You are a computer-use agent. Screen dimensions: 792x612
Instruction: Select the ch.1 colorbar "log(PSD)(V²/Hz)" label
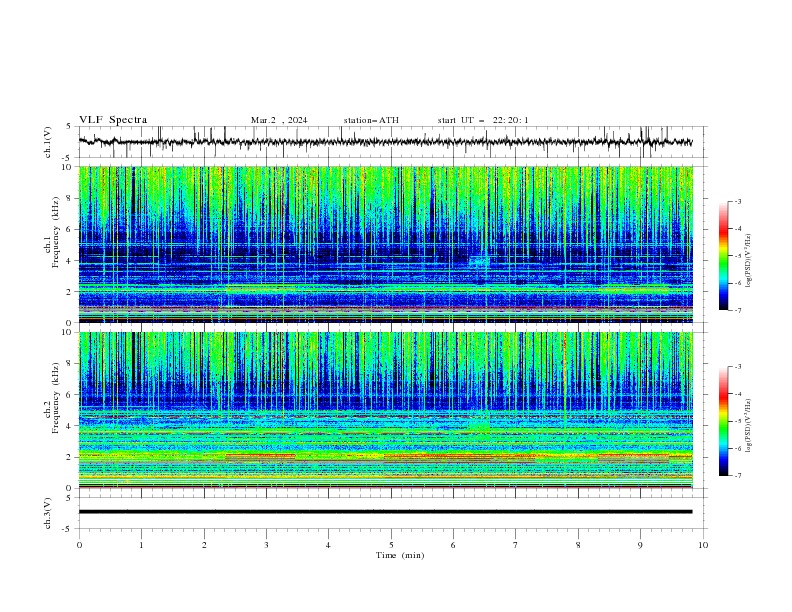pos(749,261)
